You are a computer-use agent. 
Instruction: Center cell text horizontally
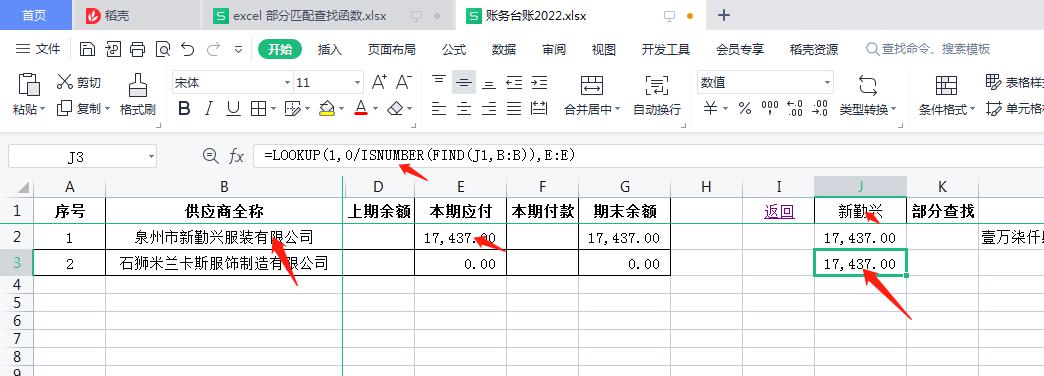point(463,108)
